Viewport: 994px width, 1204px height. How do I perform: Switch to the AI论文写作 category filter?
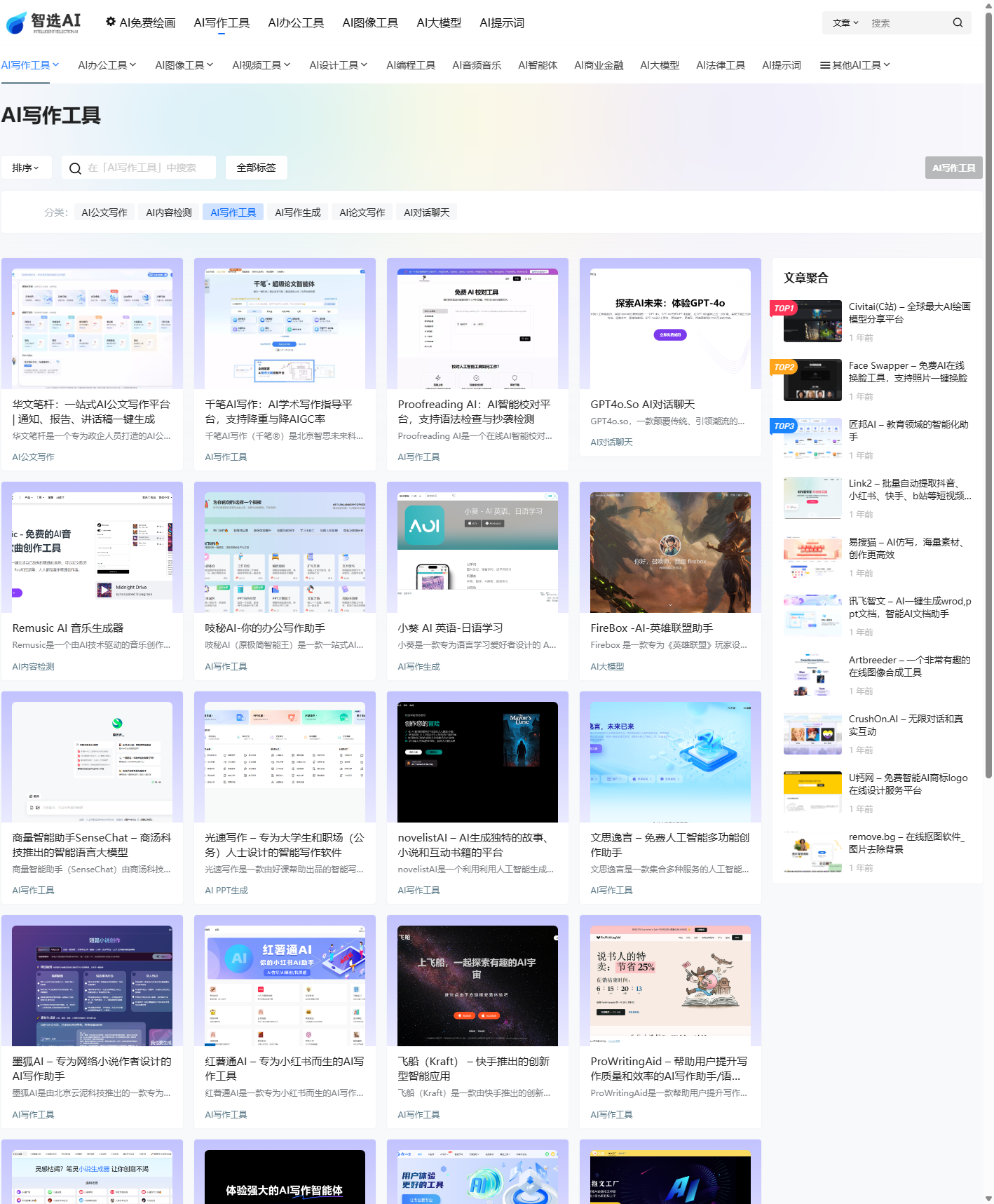click(362, 212)
